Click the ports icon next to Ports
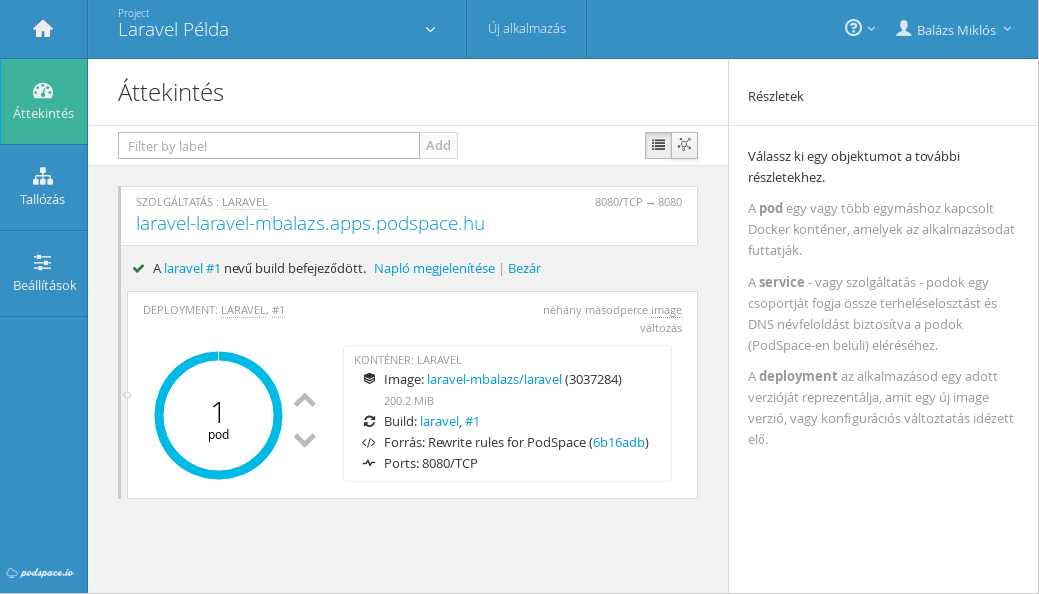 pyautogui.click(x=369, y=463)
